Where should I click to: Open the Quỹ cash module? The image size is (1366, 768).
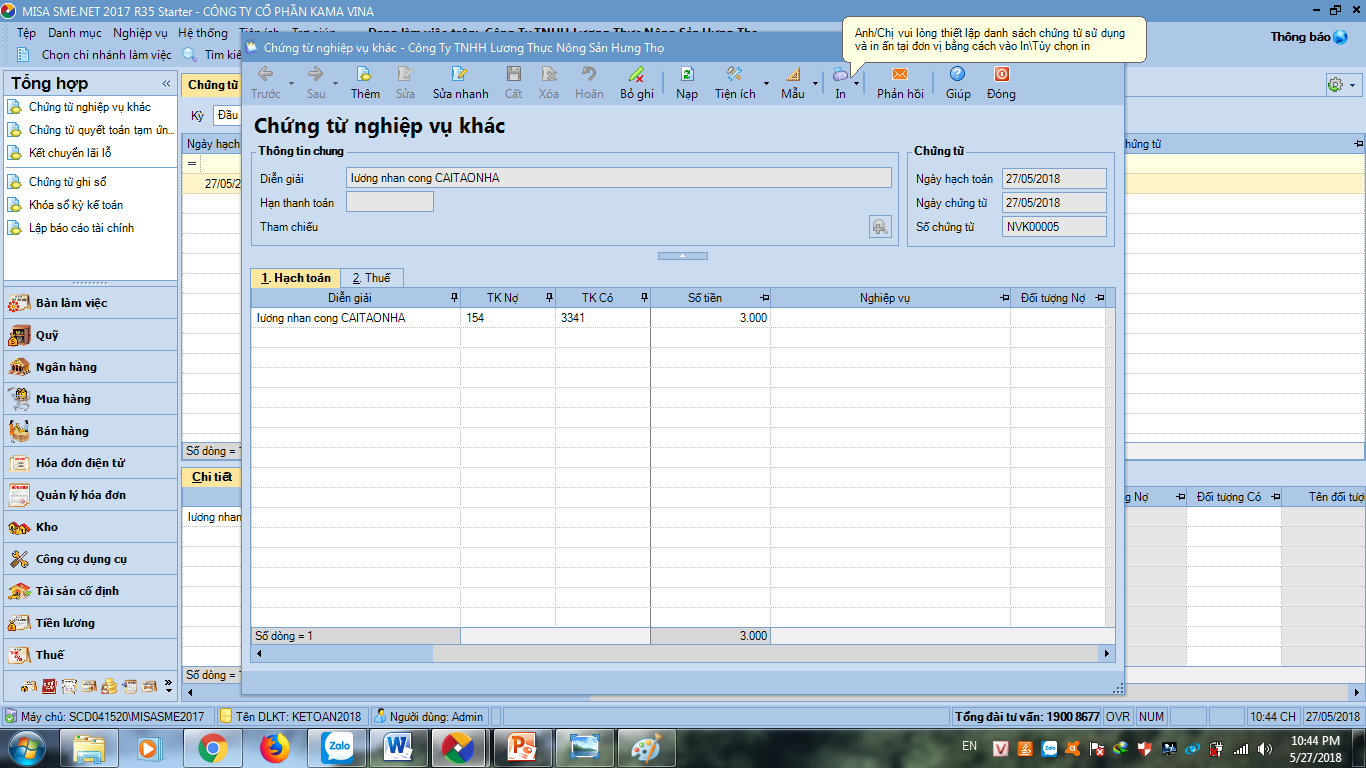tap(91, 335)
